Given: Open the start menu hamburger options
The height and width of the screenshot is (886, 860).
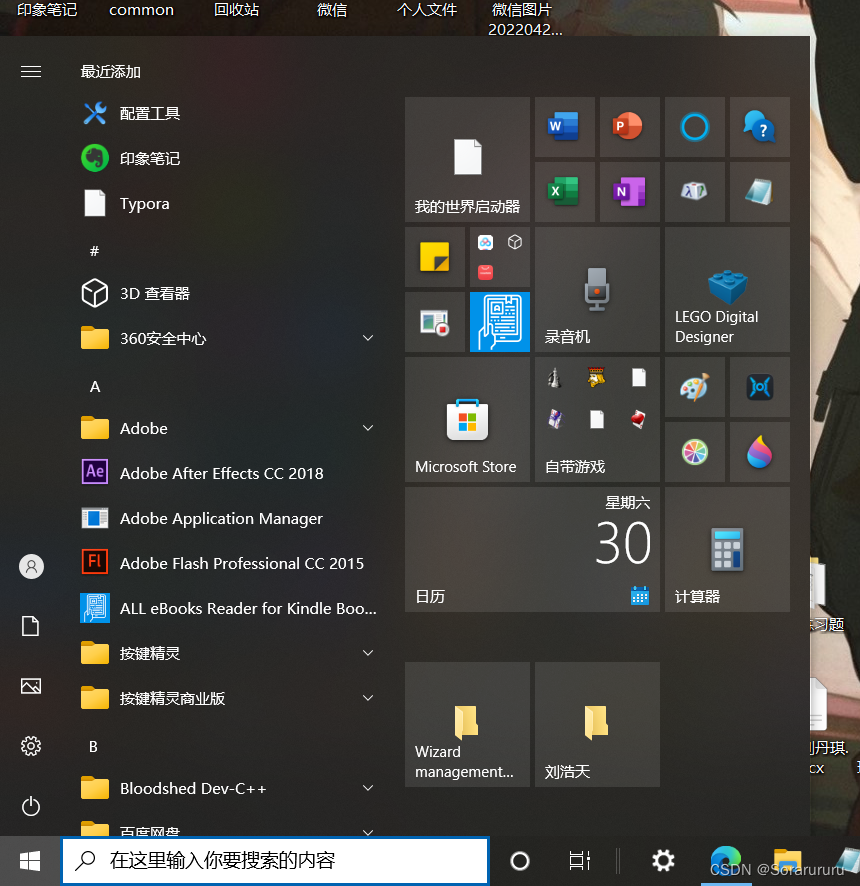Looking at the screenshot, I should (x=30, y=71).
